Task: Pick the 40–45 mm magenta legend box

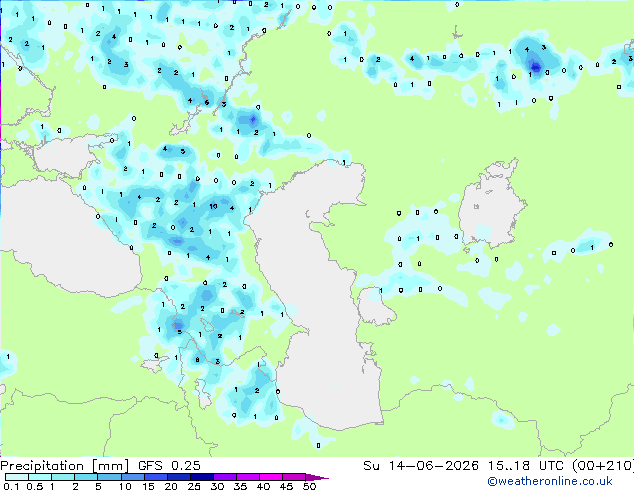Action: [271, 477]
